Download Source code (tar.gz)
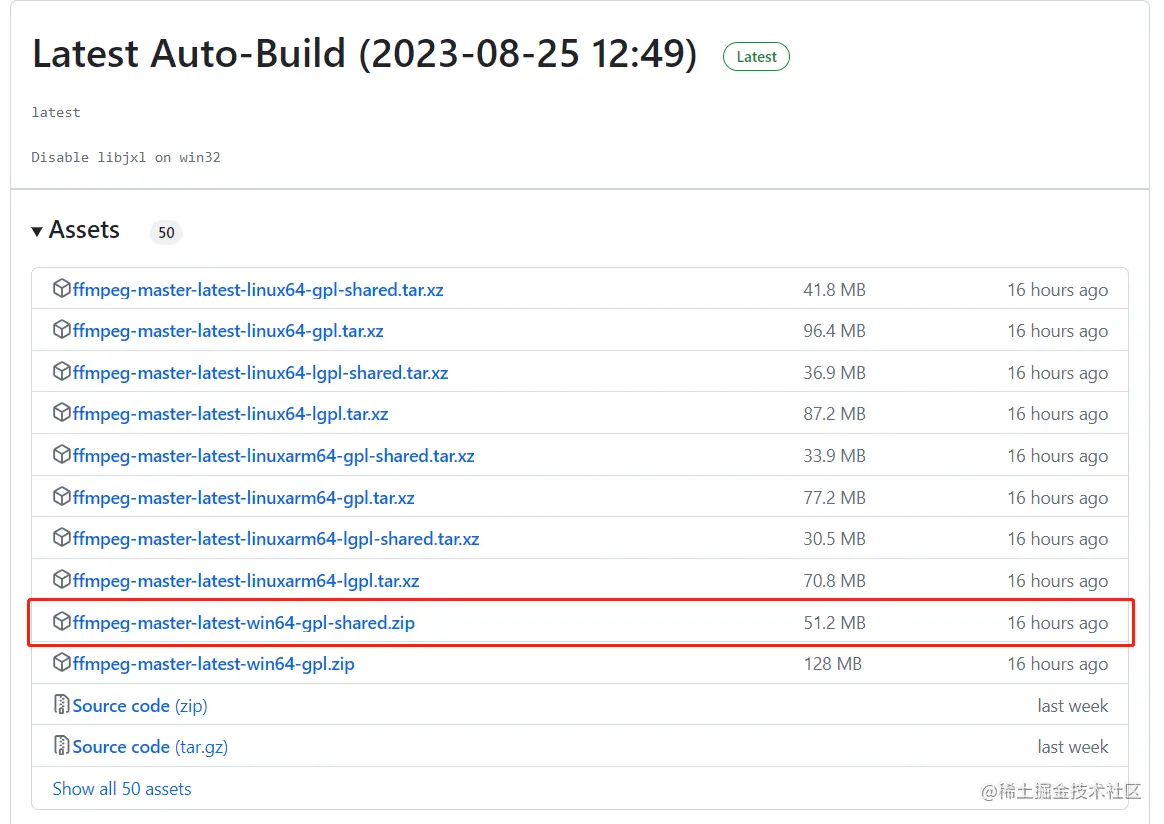The image size is (1164, 824). (x=150, y=748)
